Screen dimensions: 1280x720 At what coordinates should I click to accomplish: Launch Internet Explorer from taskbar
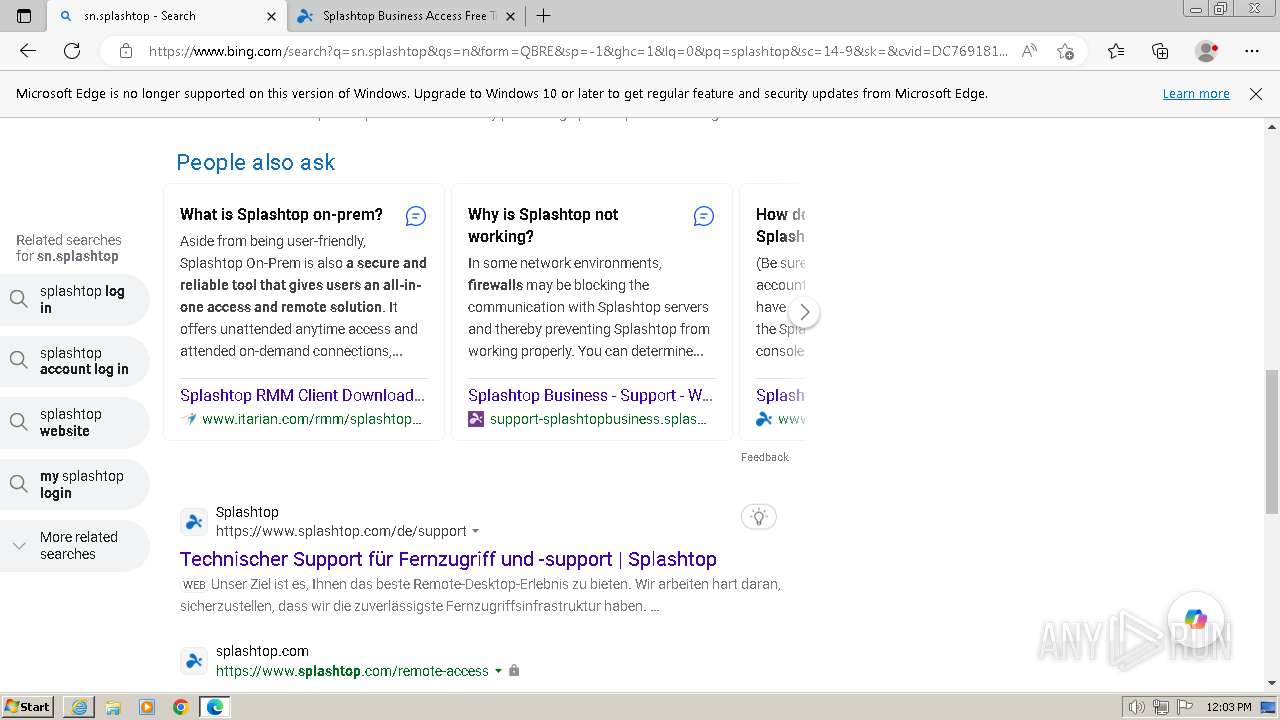(x=79, y=707)
